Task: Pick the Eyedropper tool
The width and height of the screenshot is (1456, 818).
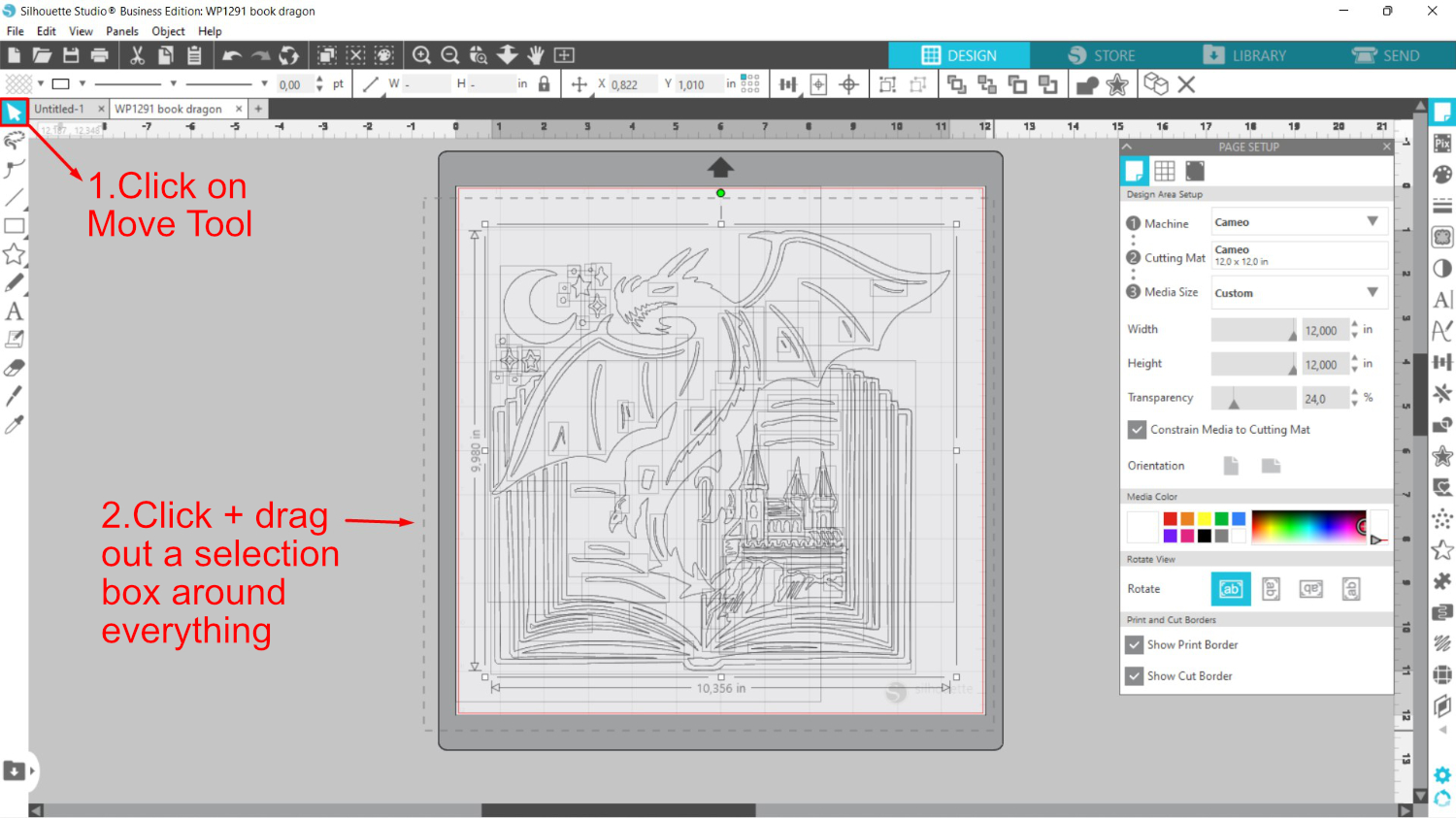Action: [14, 425]
